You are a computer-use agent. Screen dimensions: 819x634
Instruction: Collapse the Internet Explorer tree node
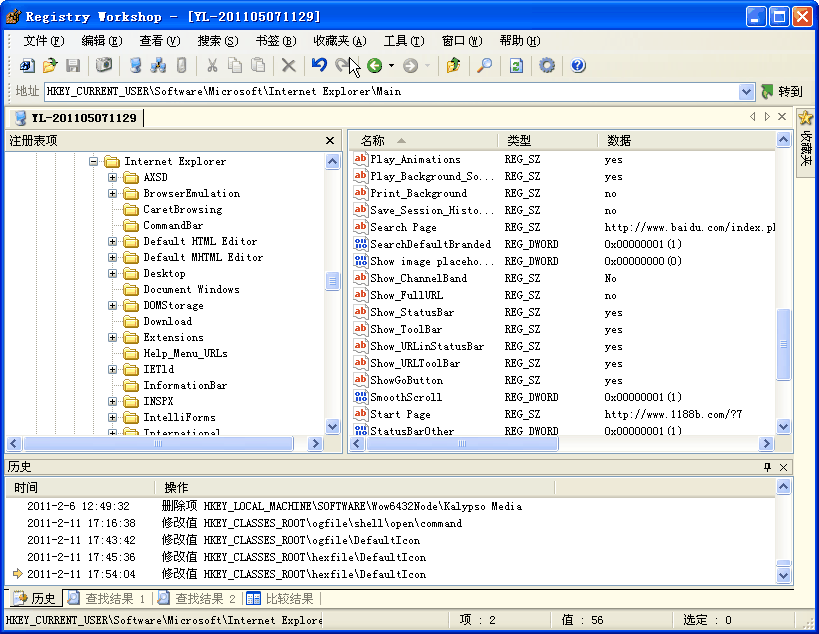click(x=94, y=162)
